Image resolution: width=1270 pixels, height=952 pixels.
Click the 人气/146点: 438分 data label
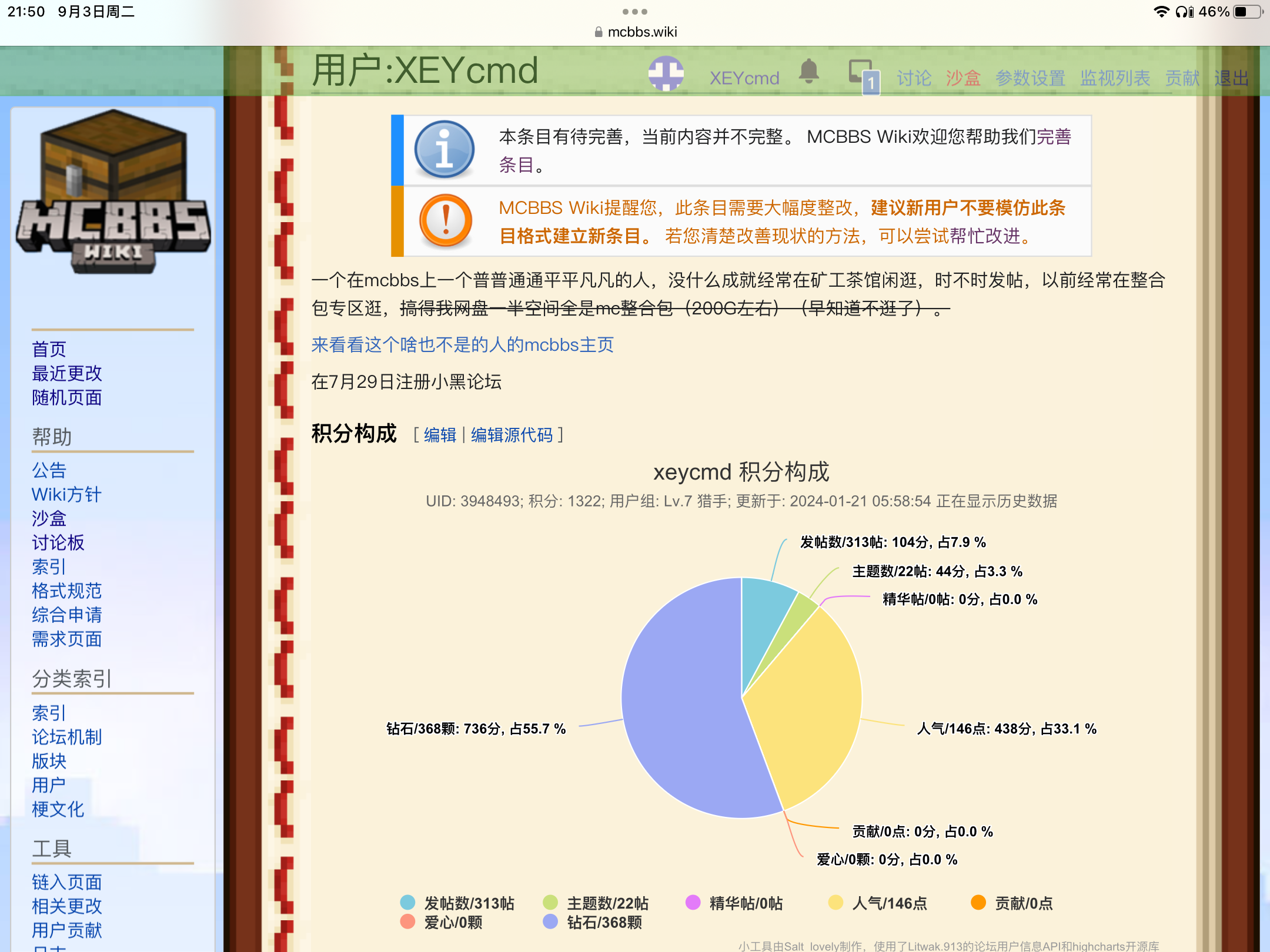pos(1007,729)
